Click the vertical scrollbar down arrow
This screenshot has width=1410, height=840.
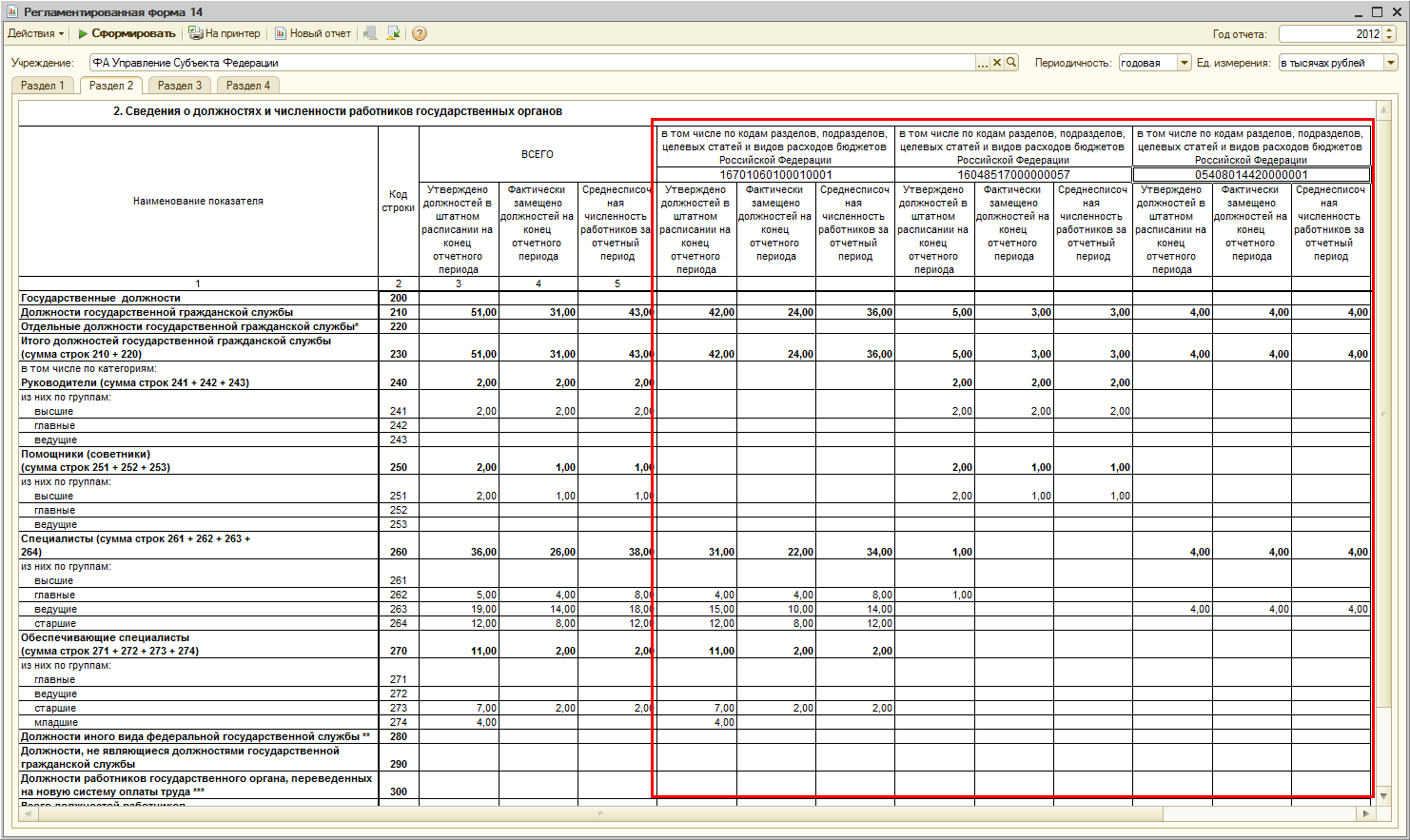[1383, 795]
